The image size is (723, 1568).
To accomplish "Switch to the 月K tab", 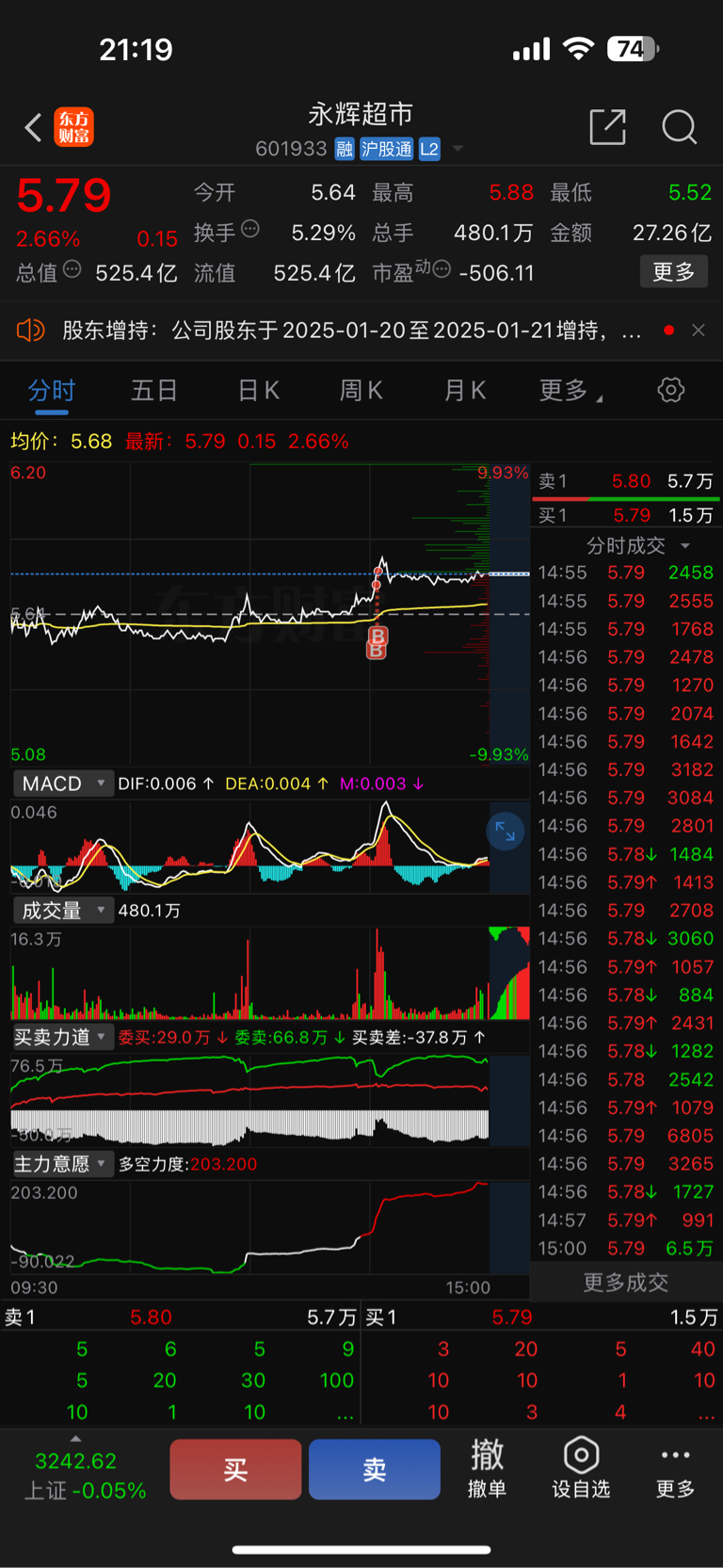I will click(465, 390).
